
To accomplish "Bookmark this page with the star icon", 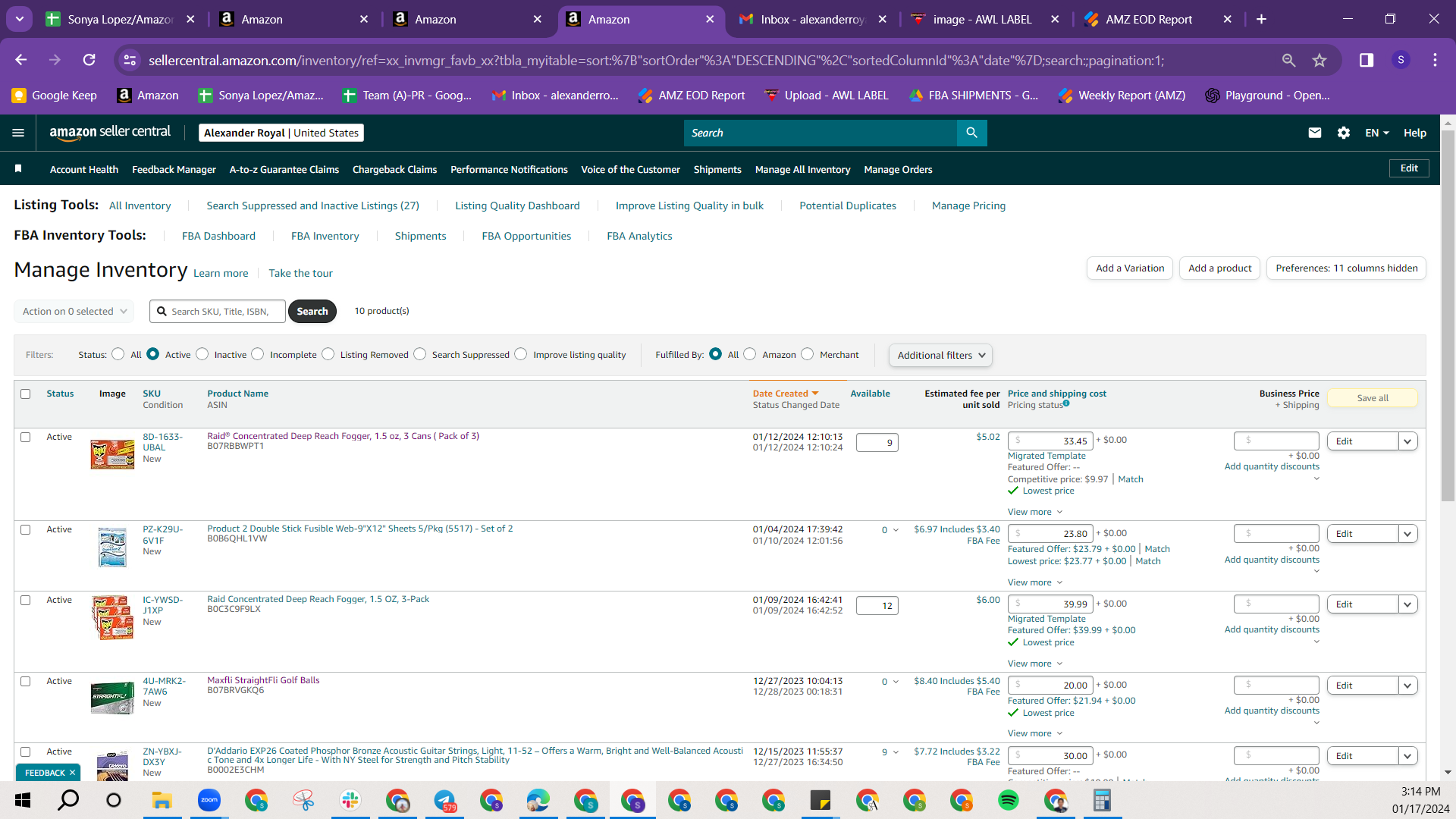I will [1319, 60].
